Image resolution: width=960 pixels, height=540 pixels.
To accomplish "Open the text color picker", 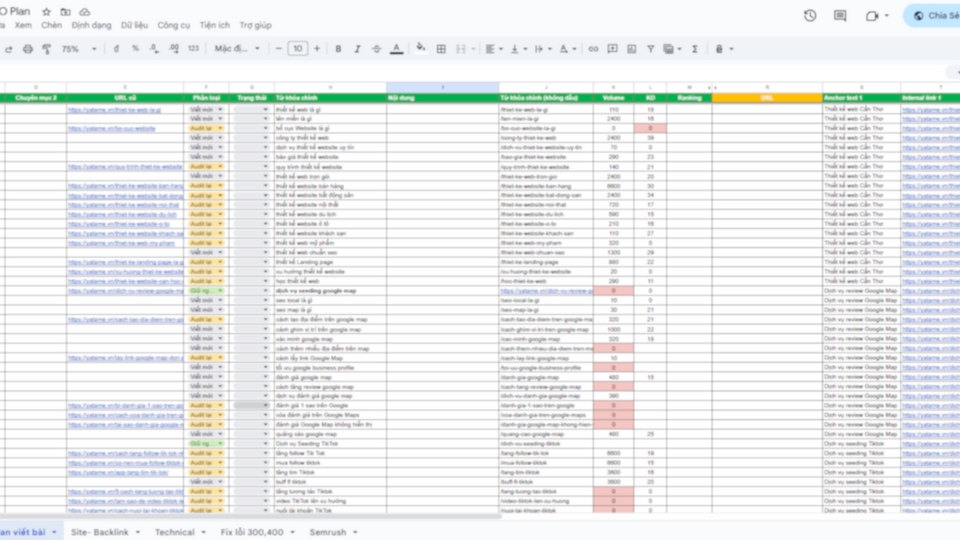I will [x=396, y=48].
